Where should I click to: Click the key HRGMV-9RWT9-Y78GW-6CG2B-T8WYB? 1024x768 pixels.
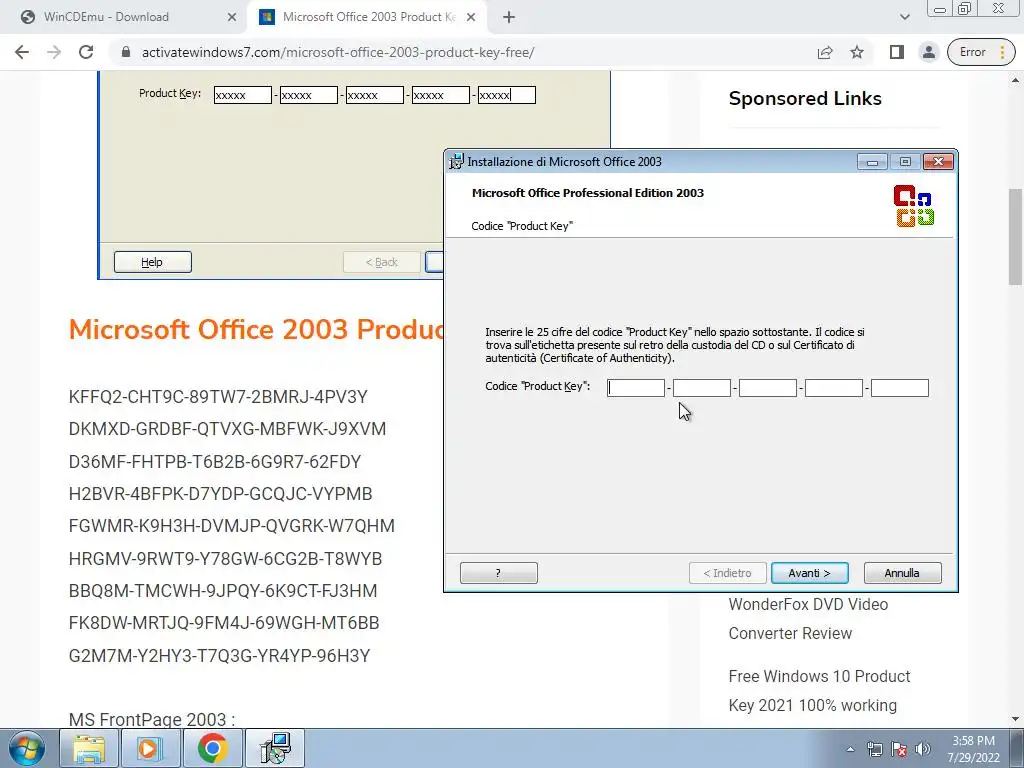point(225,559)
